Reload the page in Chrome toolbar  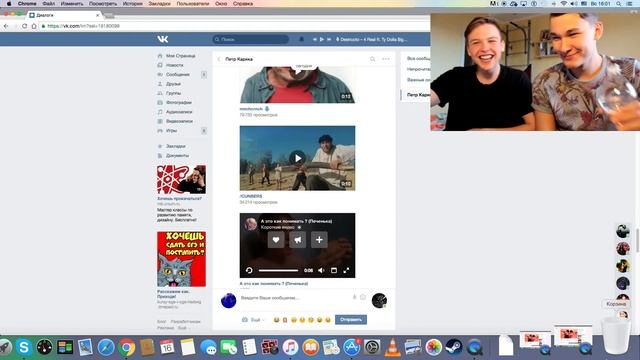click(x=24, y=26)
